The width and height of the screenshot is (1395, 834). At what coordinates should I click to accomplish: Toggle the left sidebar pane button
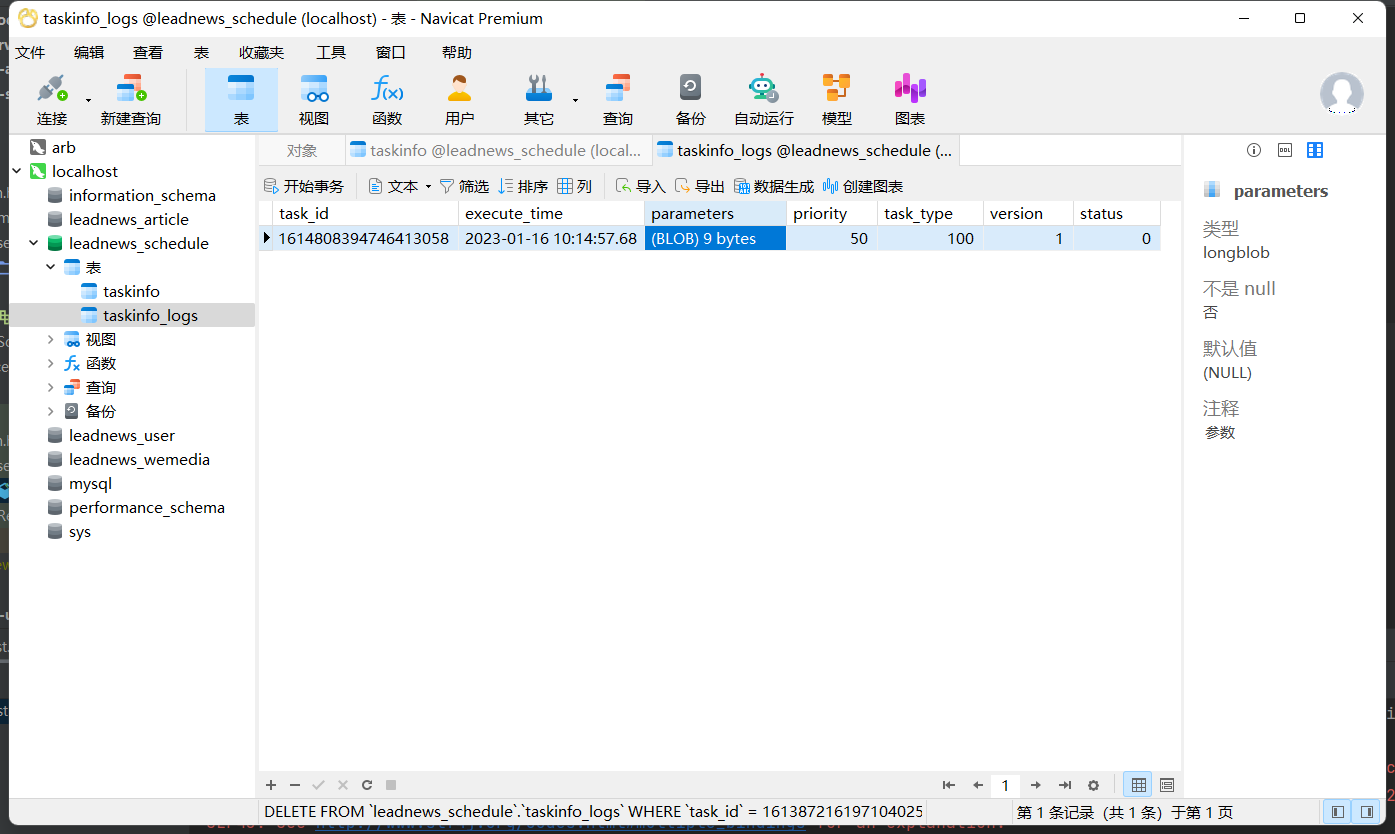(1336, 811)
